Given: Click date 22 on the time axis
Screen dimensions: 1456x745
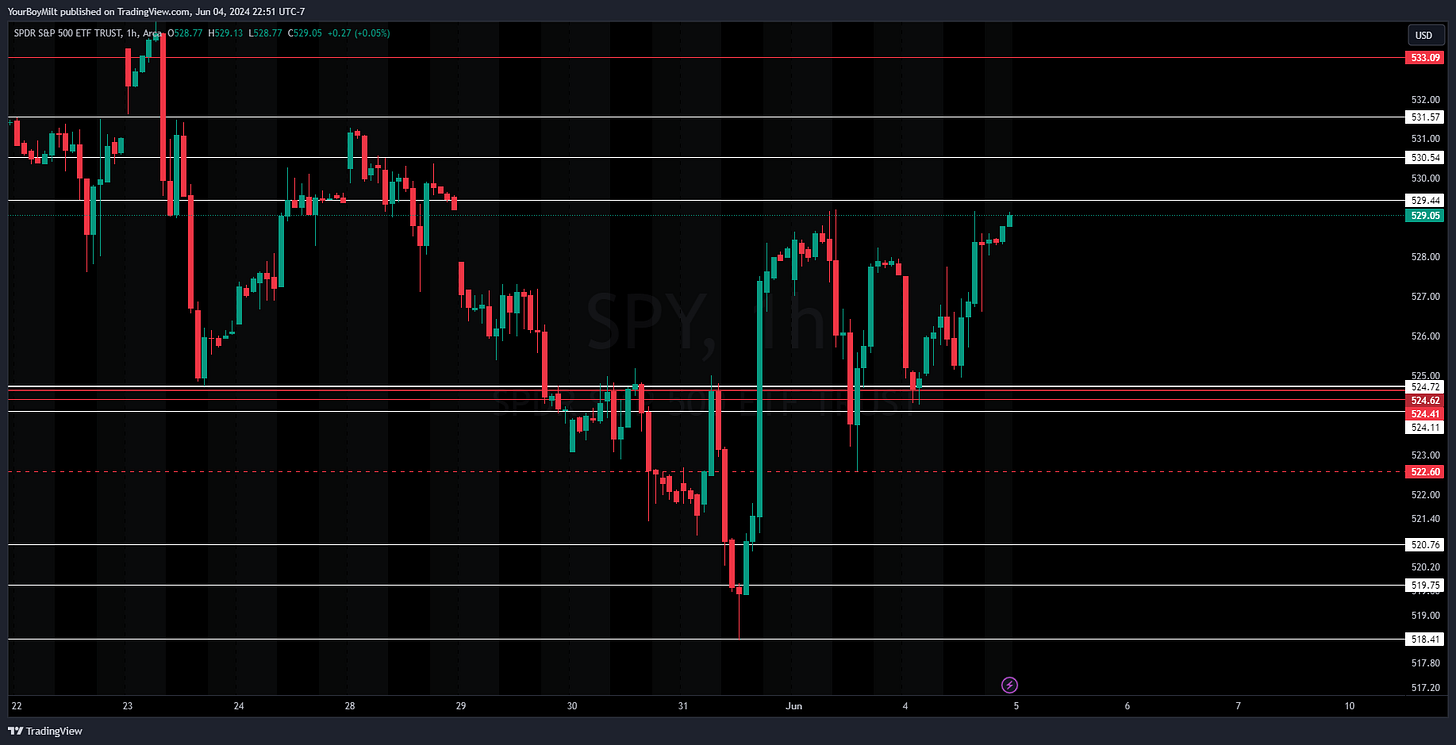Looking at the screenshot, I should point(16,706).
